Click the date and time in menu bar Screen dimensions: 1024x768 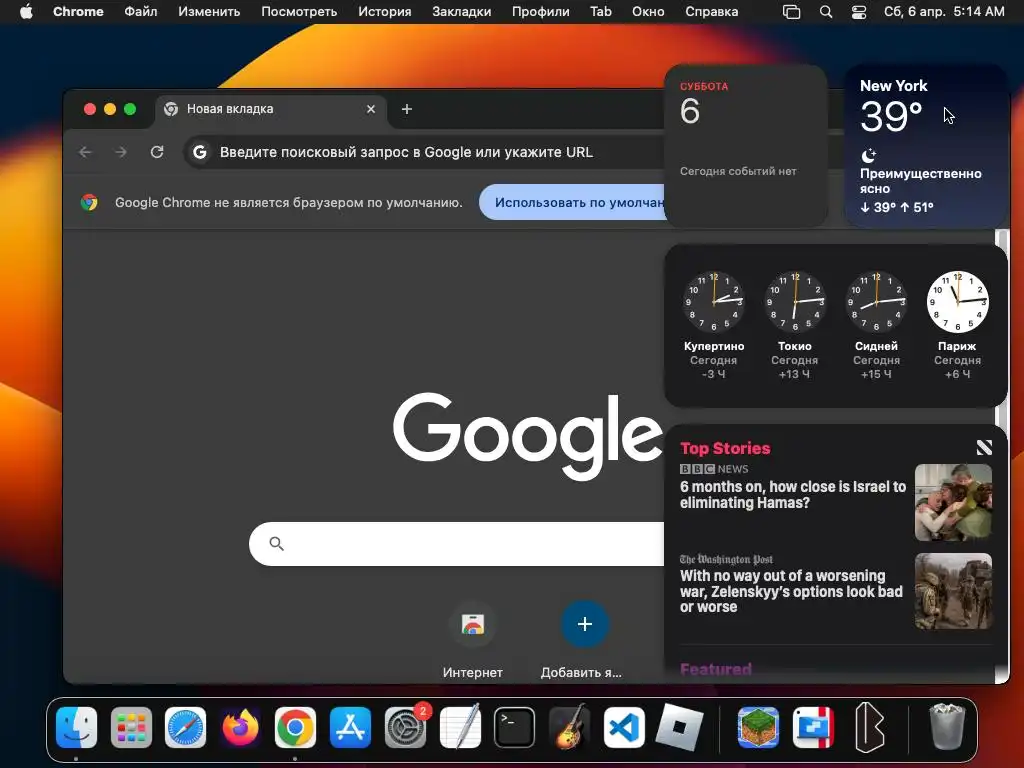pos(944,12)
